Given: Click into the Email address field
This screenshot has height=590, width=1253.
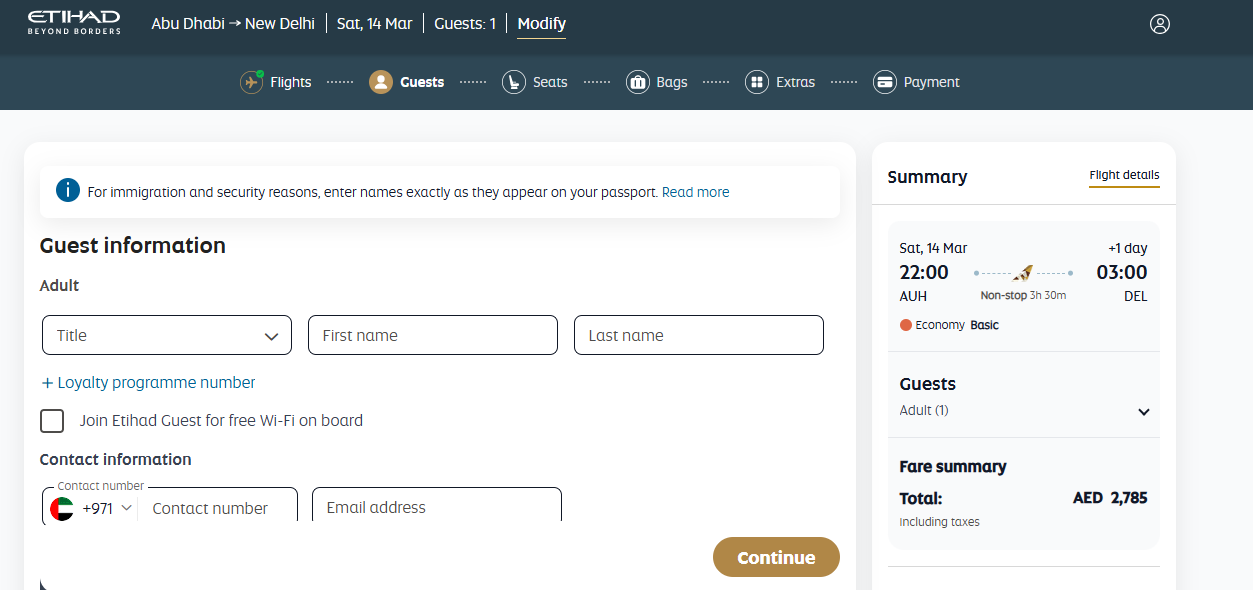Looking at the screenshot, I should (x=436, y=507).
